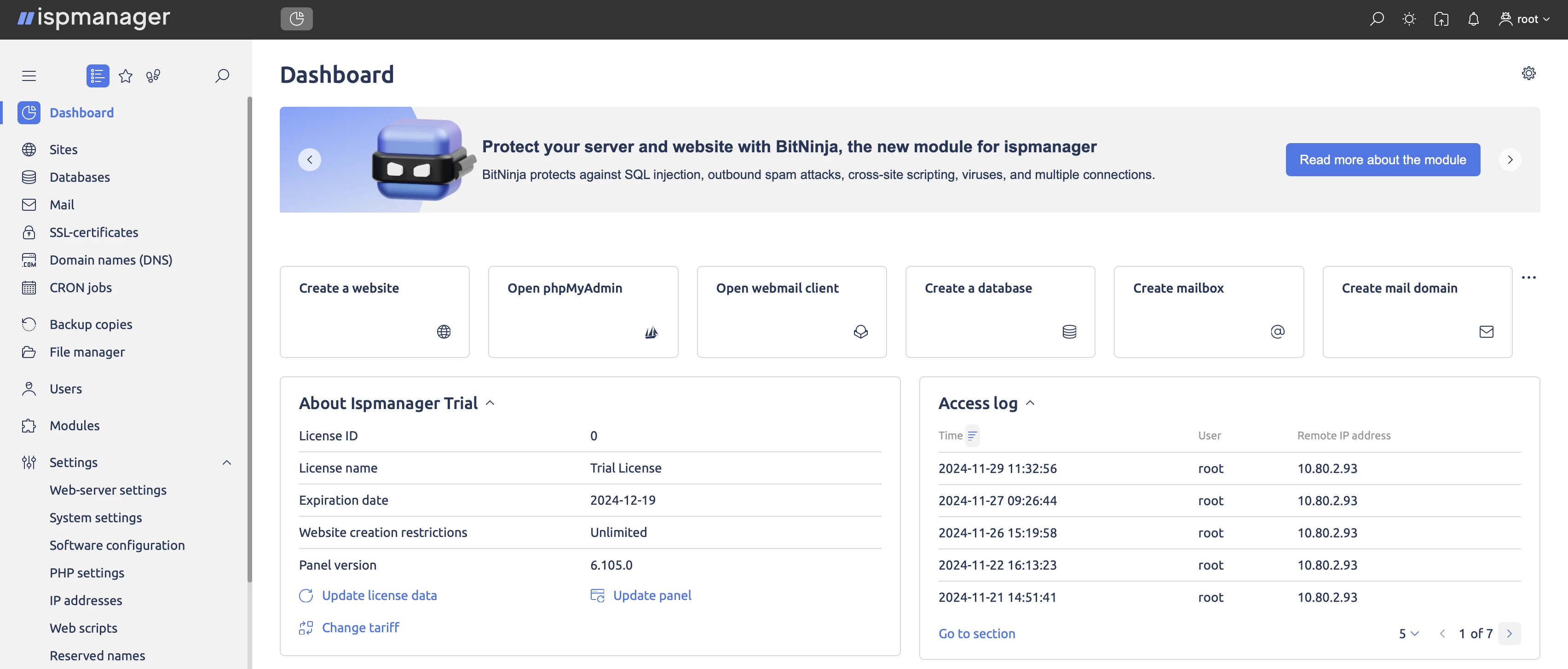Open notifications bell
Viewport: 1568px width, 669px height.
[1474, 19]
